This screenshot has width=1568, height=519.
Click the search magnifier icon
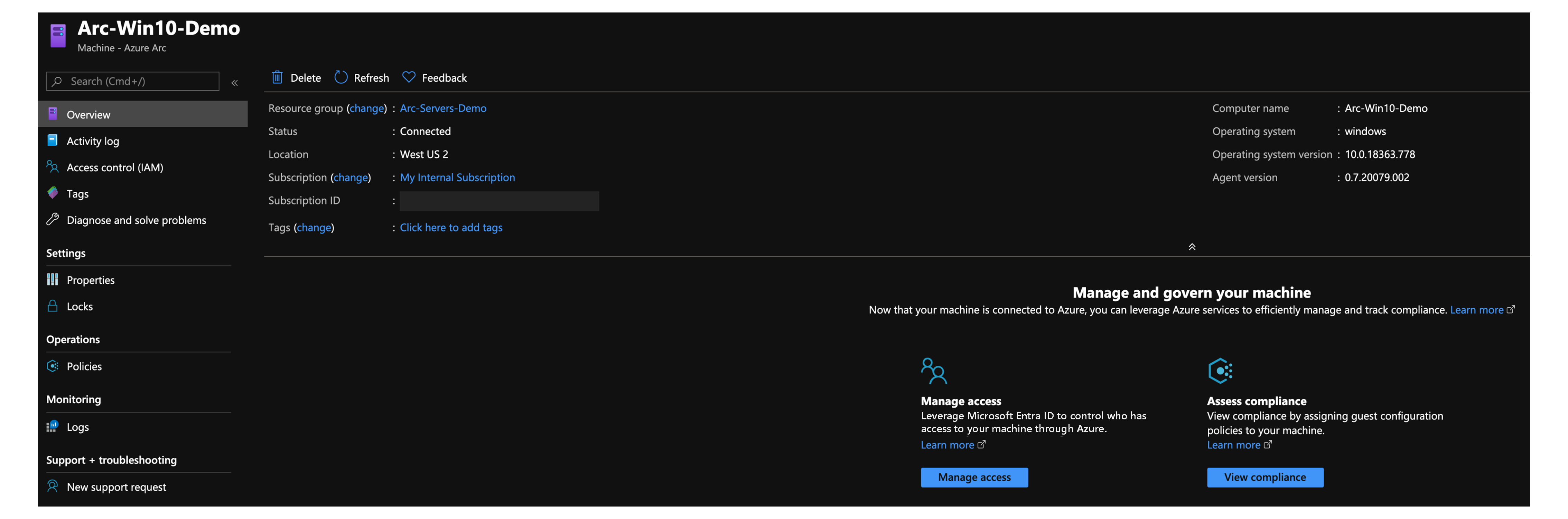click(x=57, y=81)
